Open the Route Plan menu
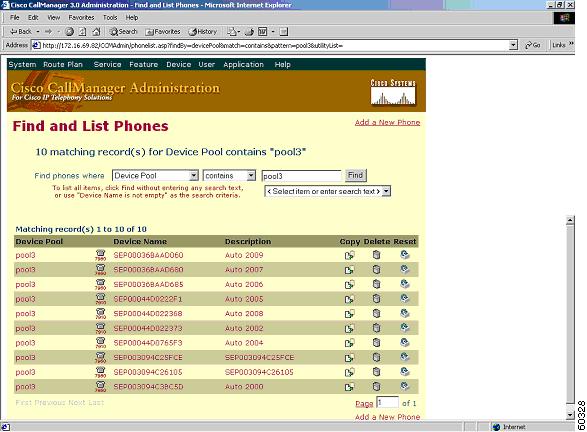The width and height of the screenshot is (587, 432). tap(63, 64)
